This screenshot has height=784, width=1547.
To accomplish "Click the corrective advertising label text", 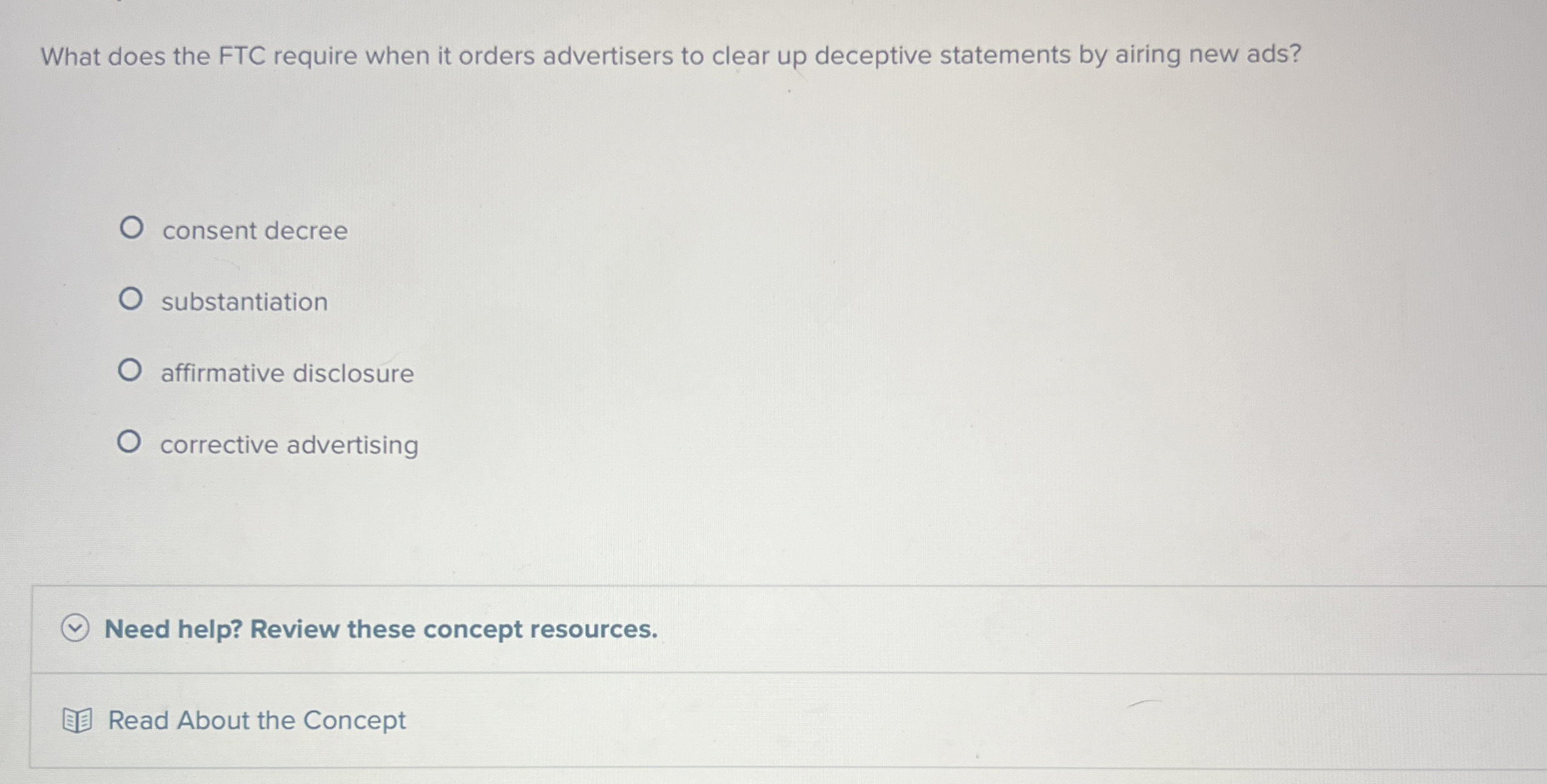I will pos(289,443).
